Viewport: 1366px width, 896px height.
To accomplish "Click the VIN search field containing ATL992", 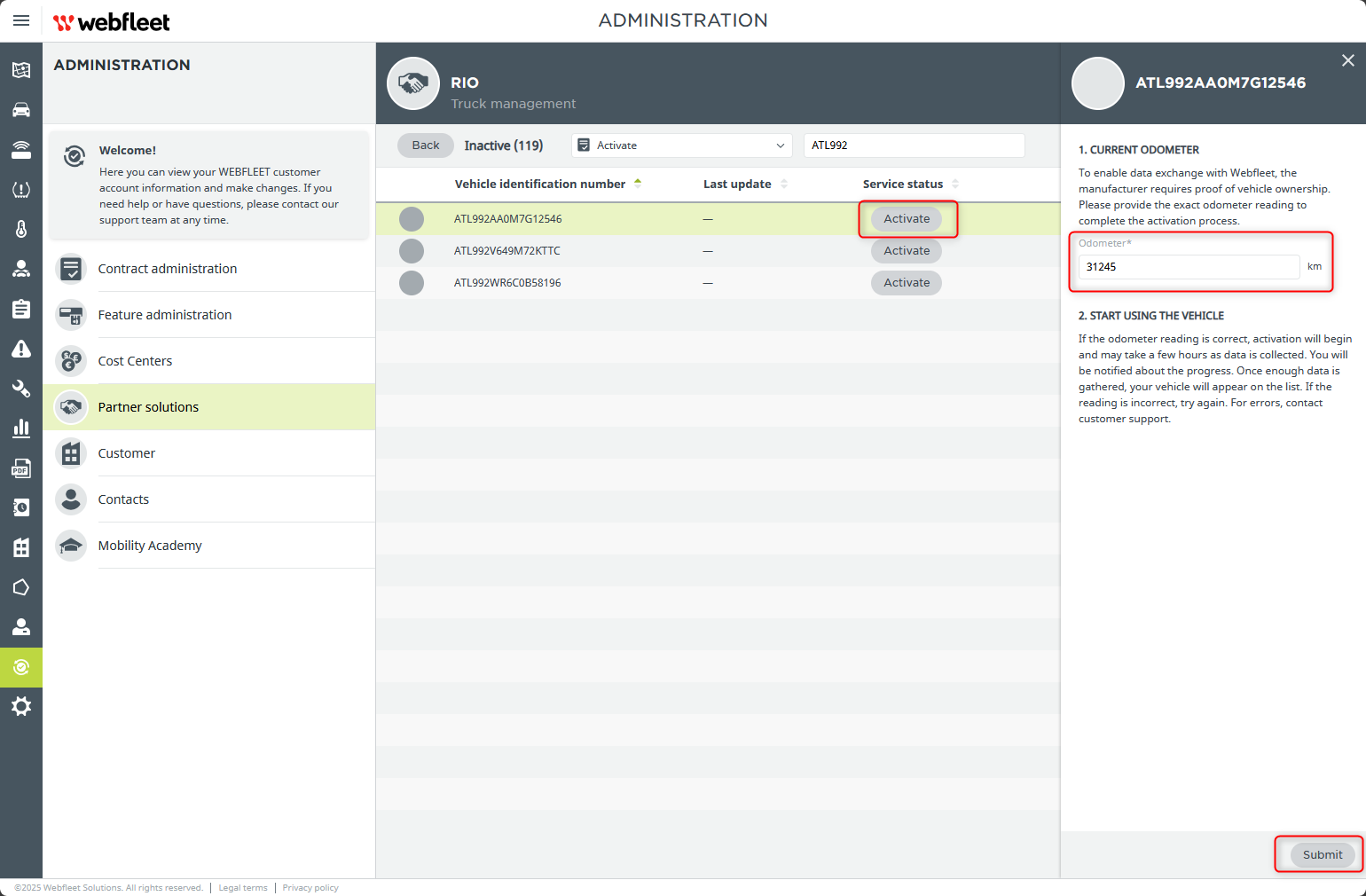I will pos(914,145).
